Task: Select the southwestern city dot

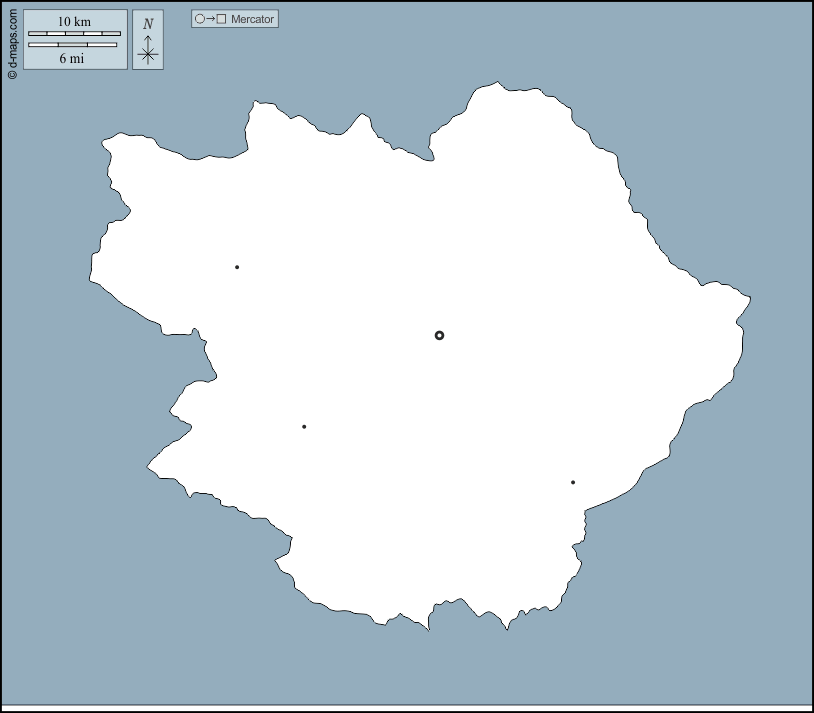Action: point(304,427)
